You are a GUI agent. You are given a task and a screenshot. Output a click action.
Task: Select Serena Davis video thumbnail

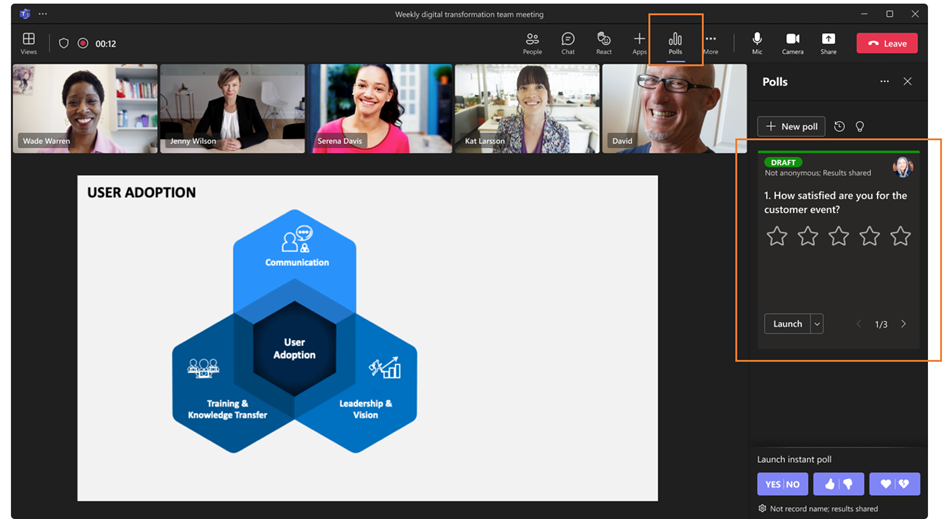pos(380,109)
